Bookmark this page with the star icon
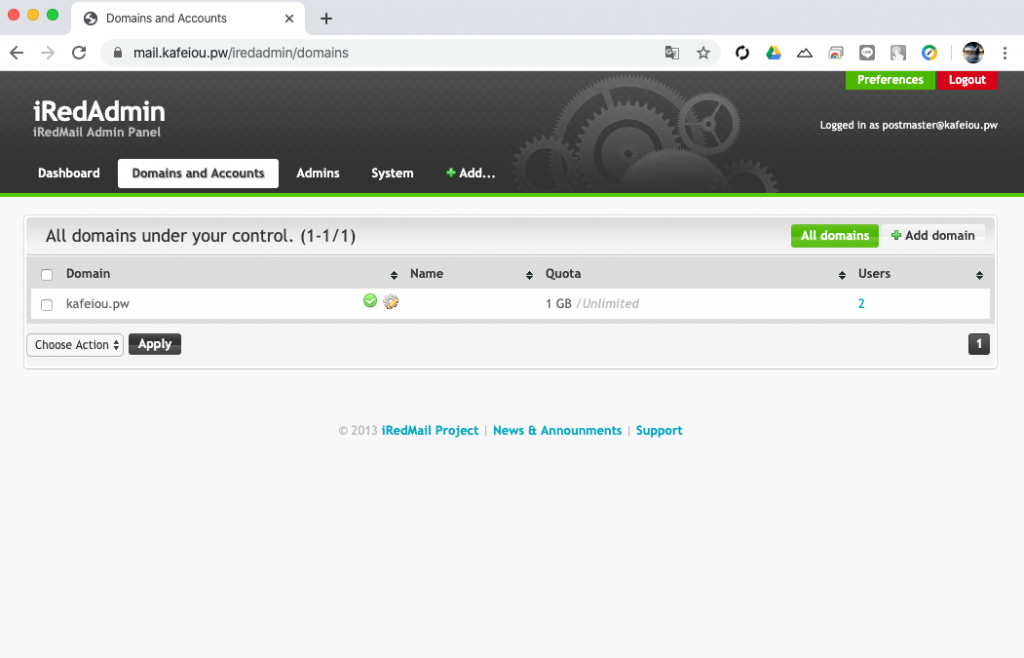1024x658 pixels. tap(703, 53)
